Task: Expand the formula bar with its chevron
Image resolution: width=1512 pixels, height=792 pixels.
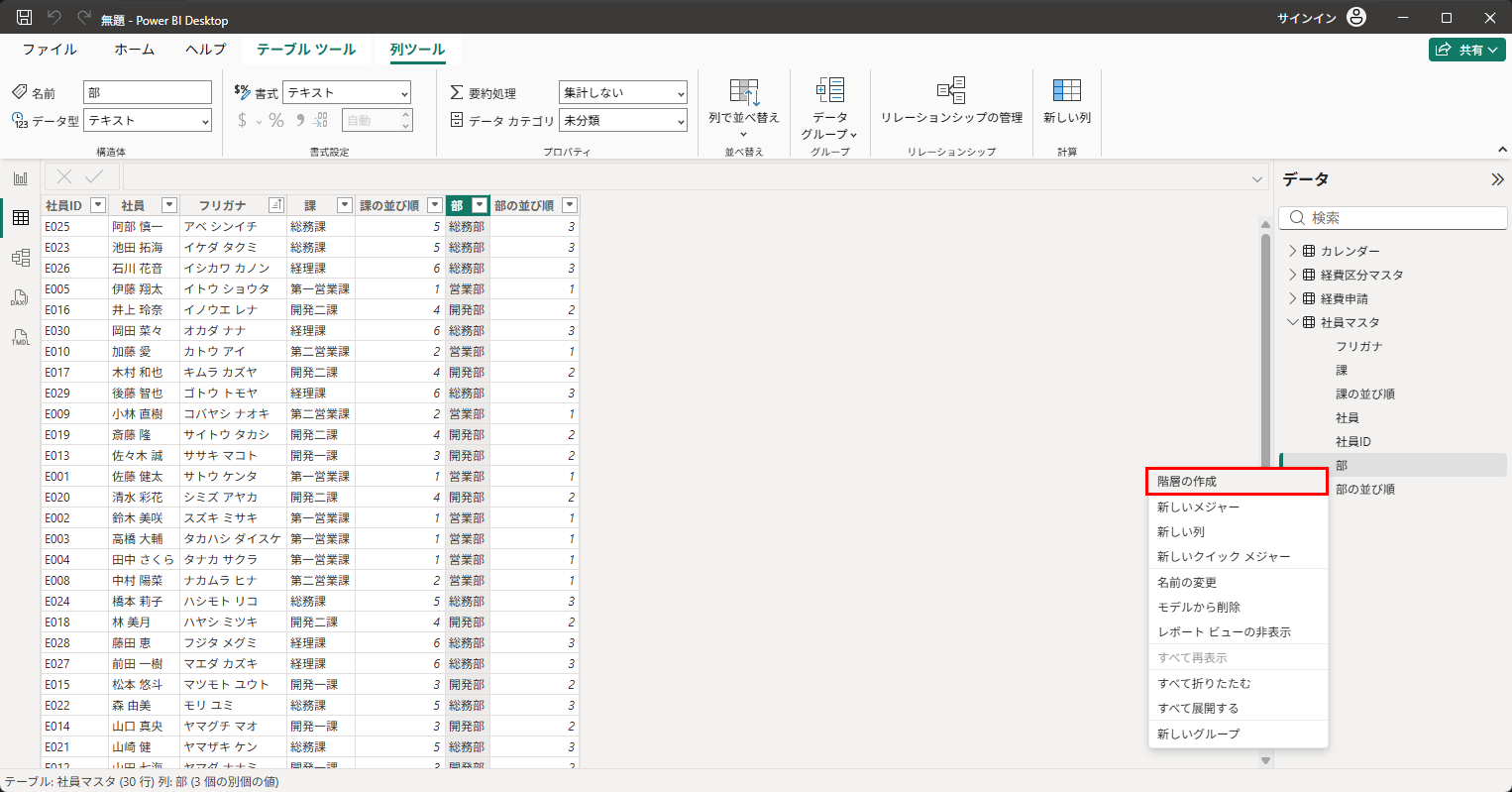Action: click(1257, 178)
